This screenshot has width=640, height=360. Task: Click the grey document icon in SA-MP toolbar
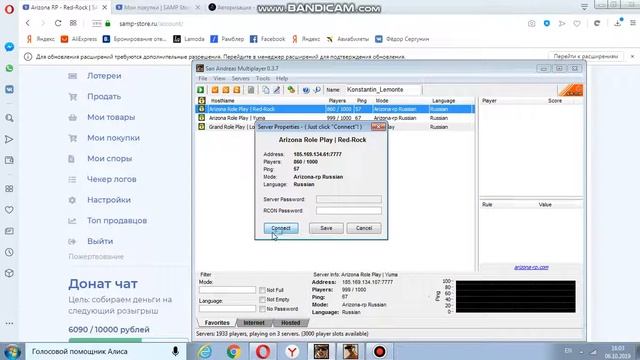251,90
